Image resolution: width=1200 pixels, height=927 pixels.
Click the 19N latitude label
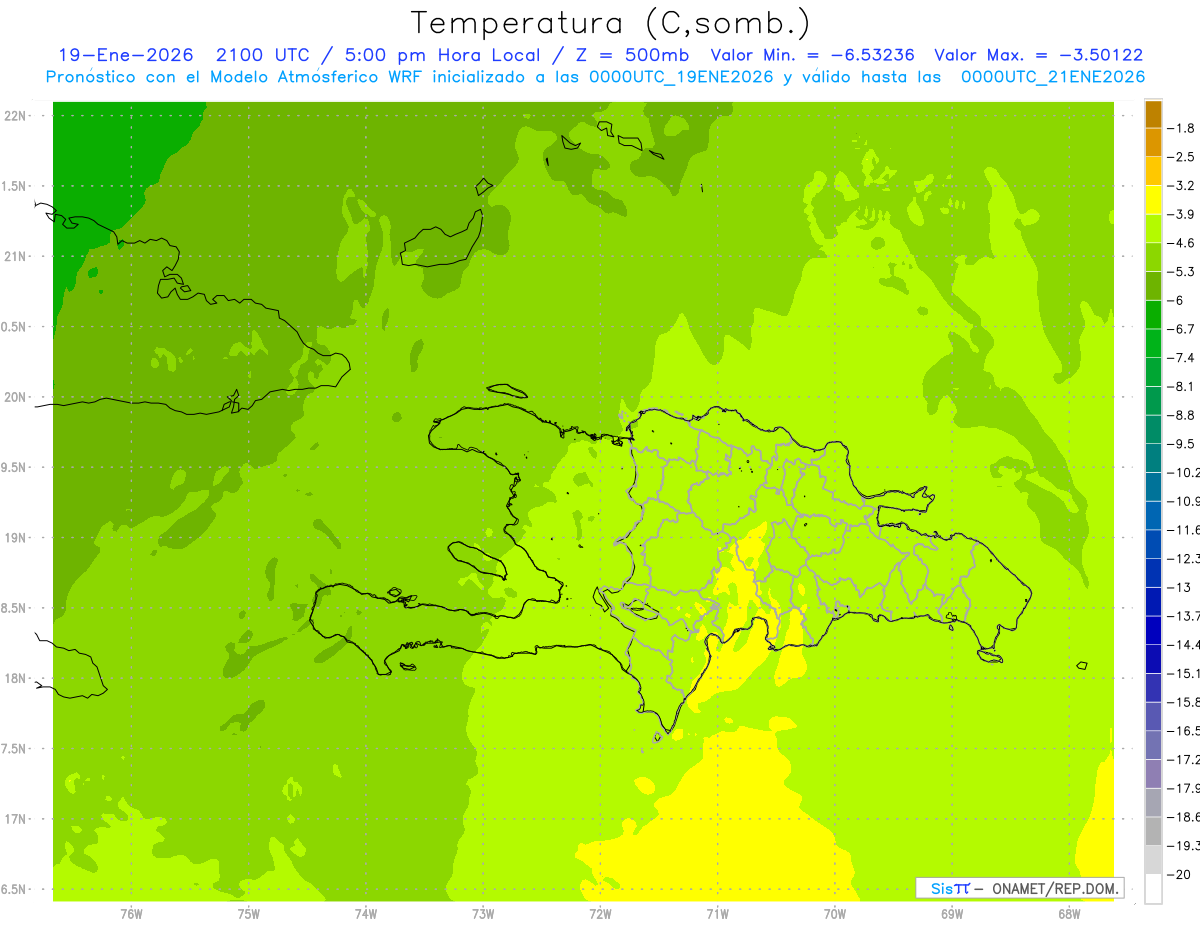[17, 538]
